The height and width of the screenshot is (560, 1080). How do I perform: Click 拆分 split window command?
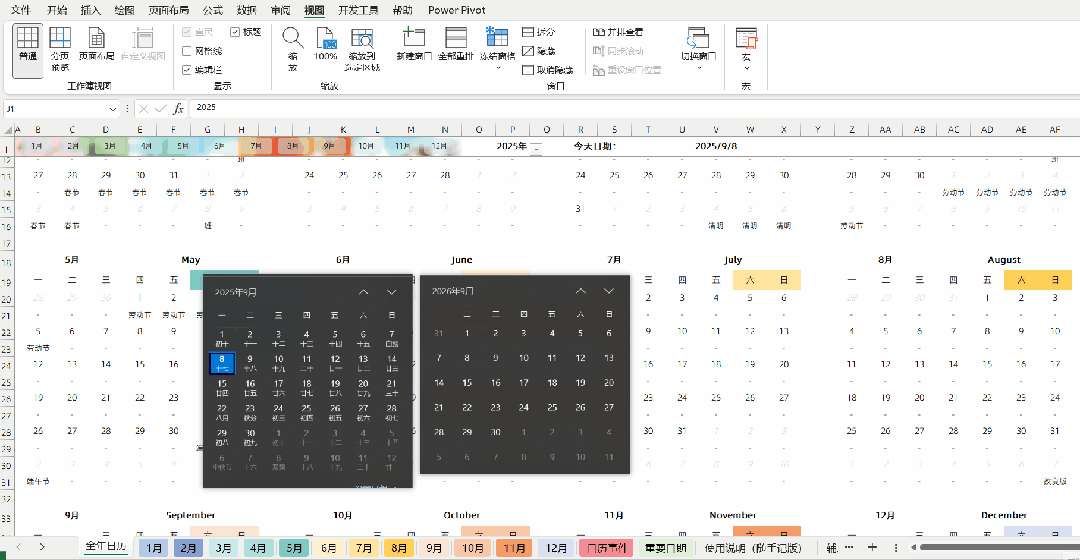tap(539, 32)
